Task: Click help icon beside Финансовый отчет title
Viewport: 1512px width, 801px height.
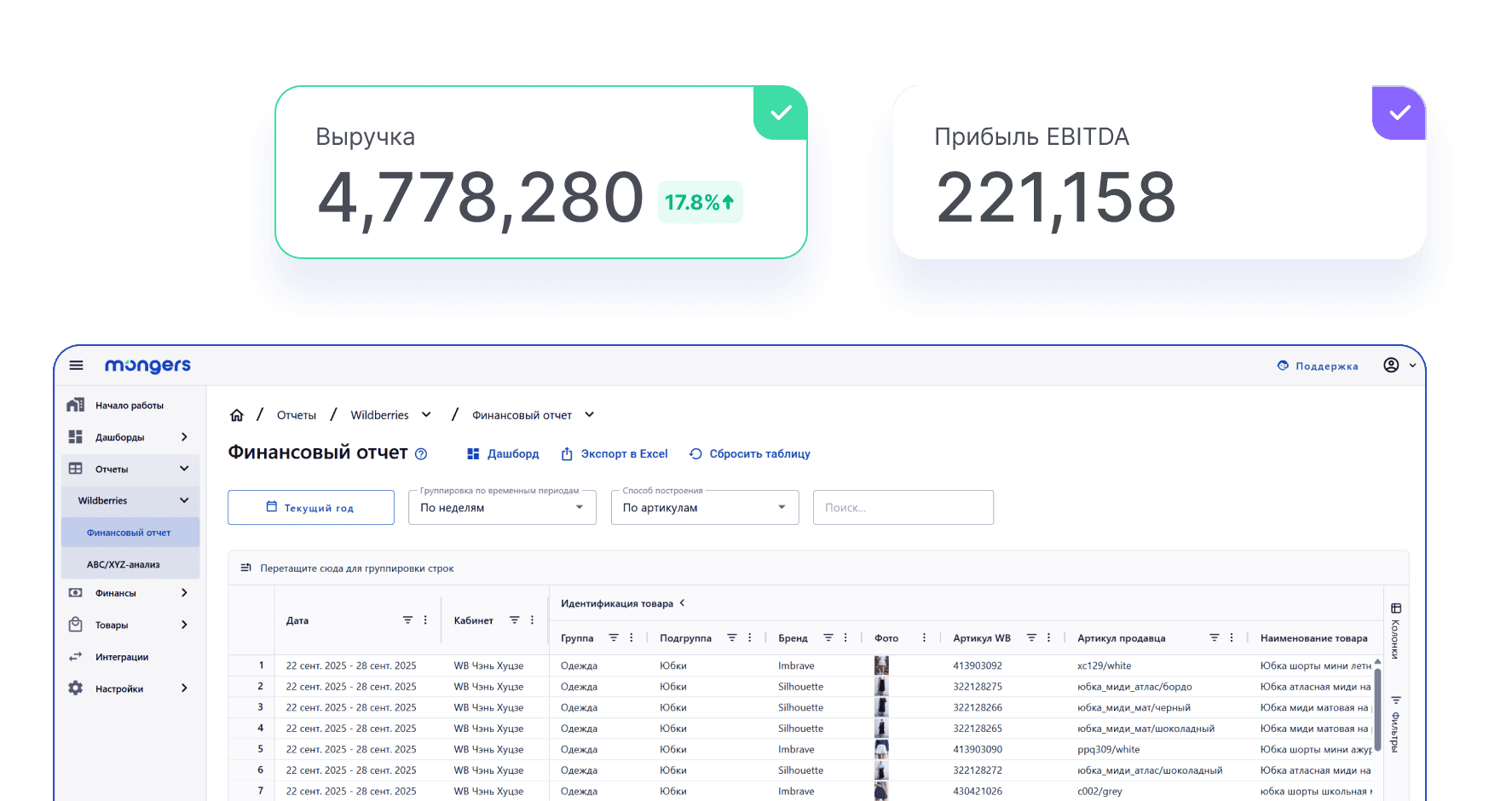Action: point(421,454)
